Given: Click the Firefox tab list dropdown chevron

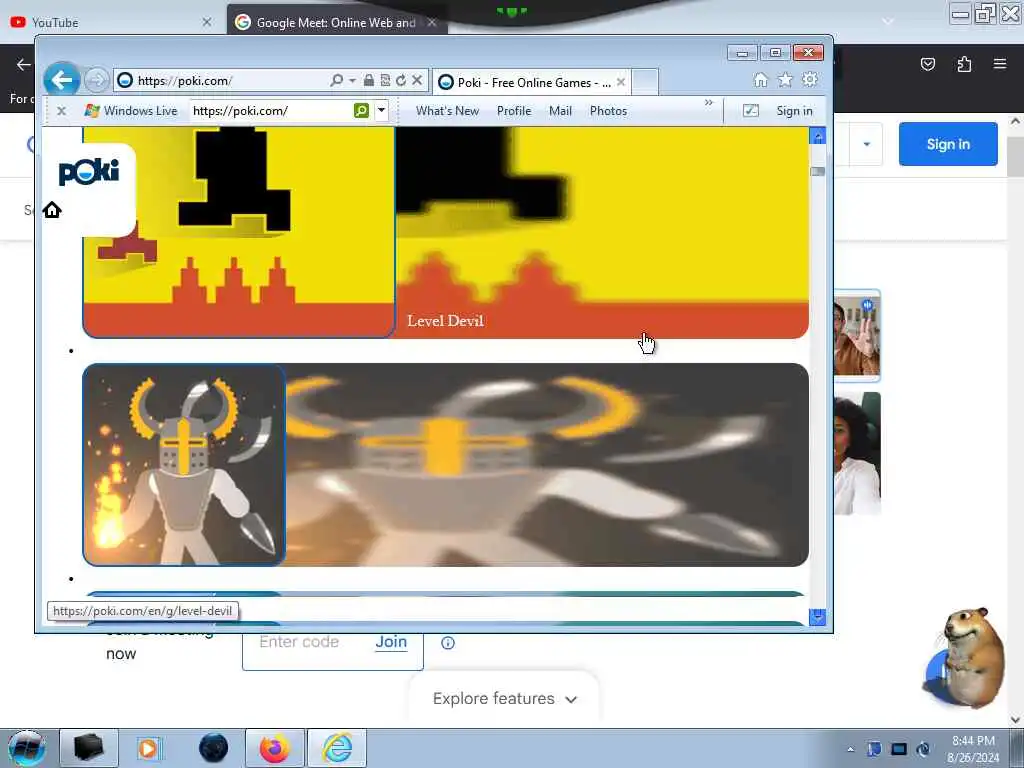Looking at the screenshot, I should coord(888,22).
